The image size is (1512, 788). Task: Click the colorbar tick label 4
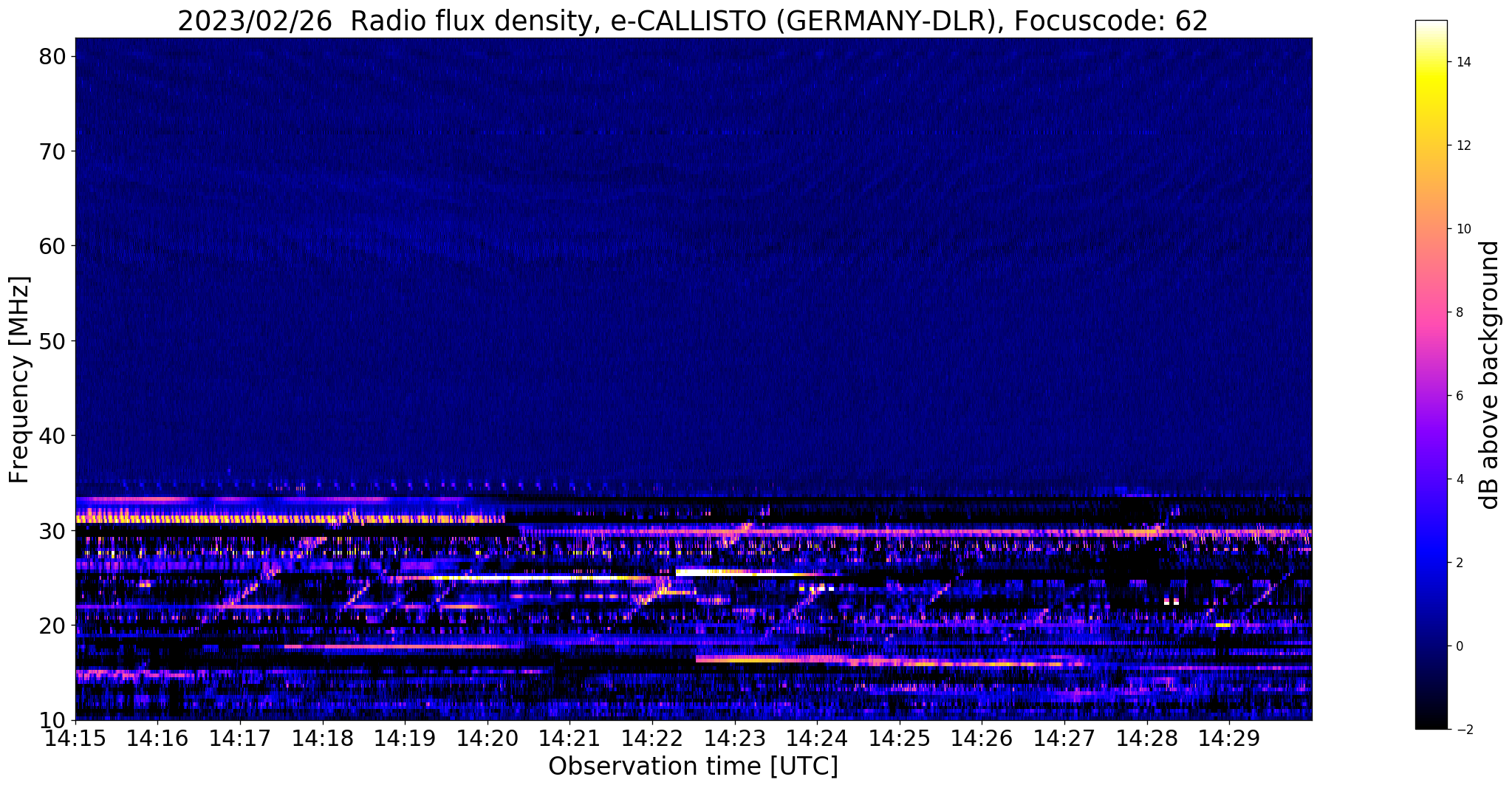coord(1459,479)
